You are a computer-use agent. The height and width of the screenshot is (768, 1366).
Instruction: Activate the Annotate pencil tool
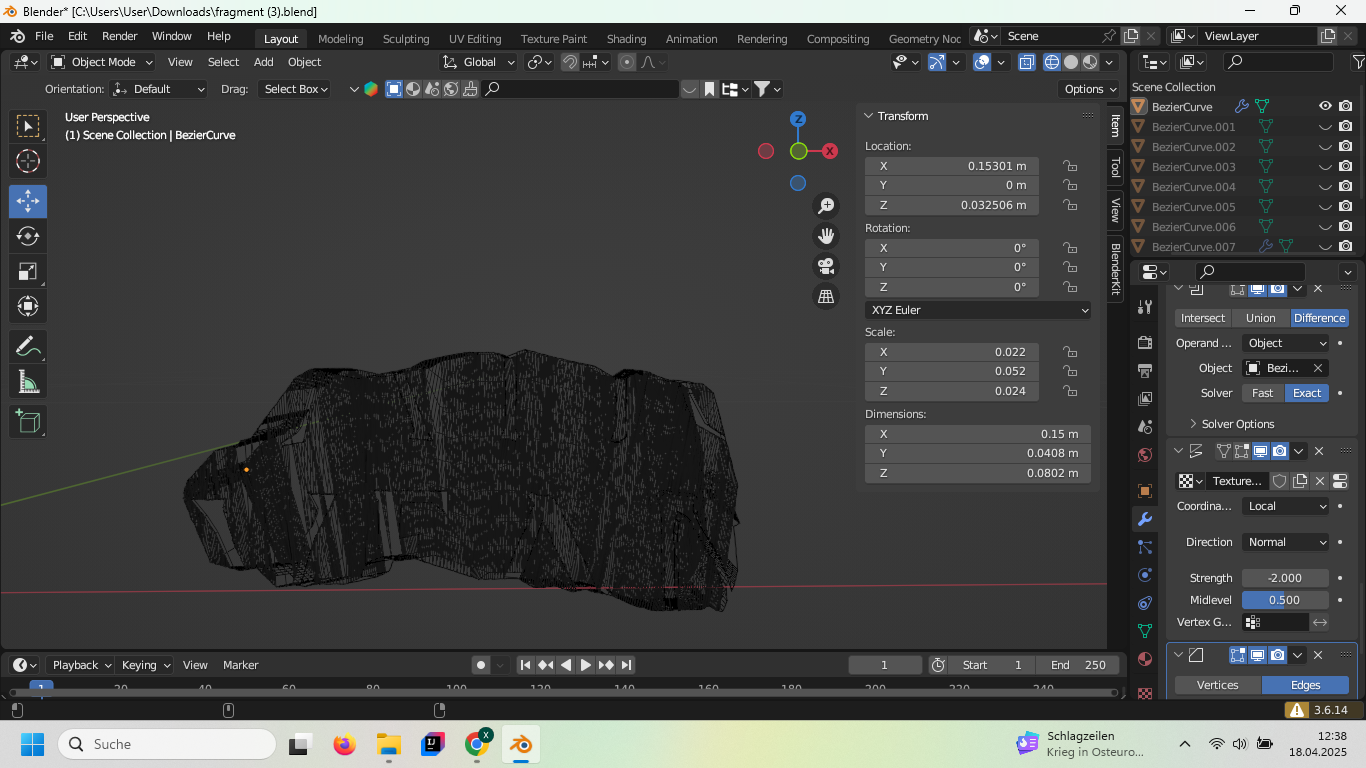click(x=28, y=347)
